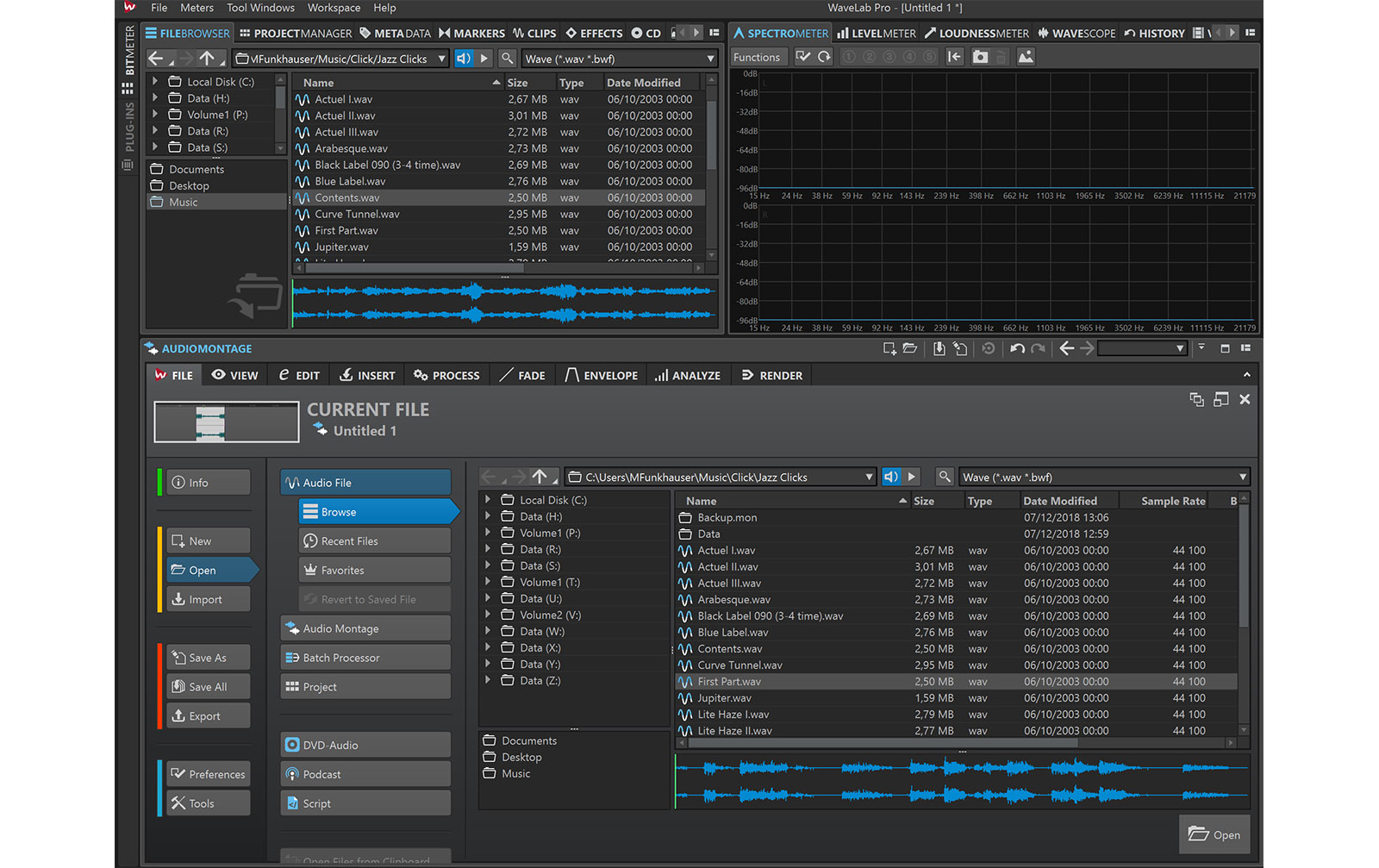Undo the last action in Audio Montage

coord(1017,348)
